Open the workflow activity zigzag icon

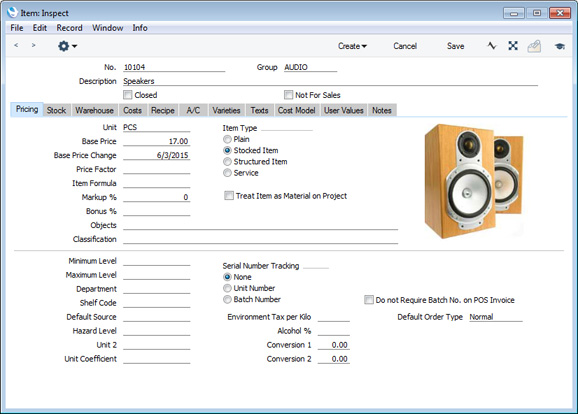492,46
